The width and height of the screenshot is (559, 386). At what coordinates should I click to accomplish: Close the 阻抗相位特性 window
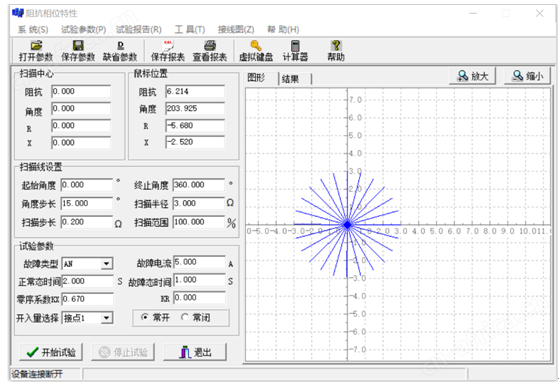539,14
